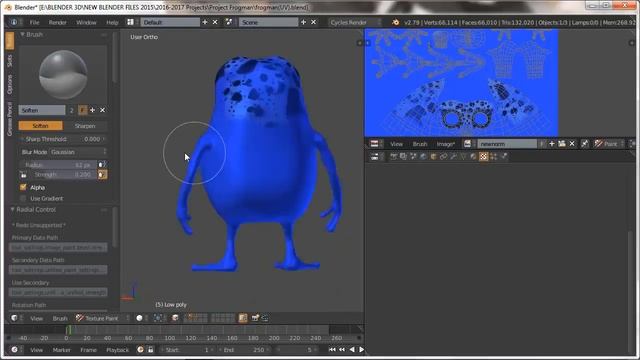Open the 3D viewport Brush menu
The height and width of the screenshot is (360, 640).
60,318
